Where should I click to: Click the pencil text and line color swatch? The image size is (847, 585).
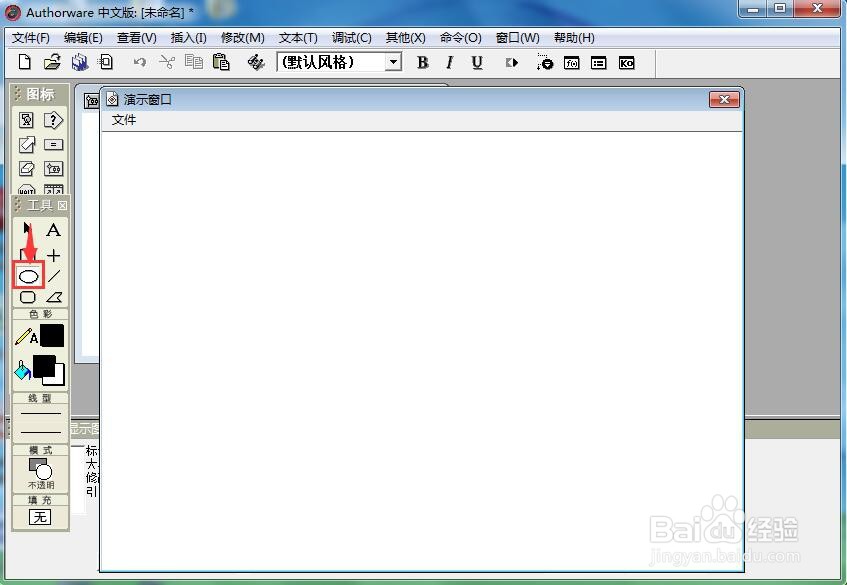pyautogui.click(x=52, y=335)
